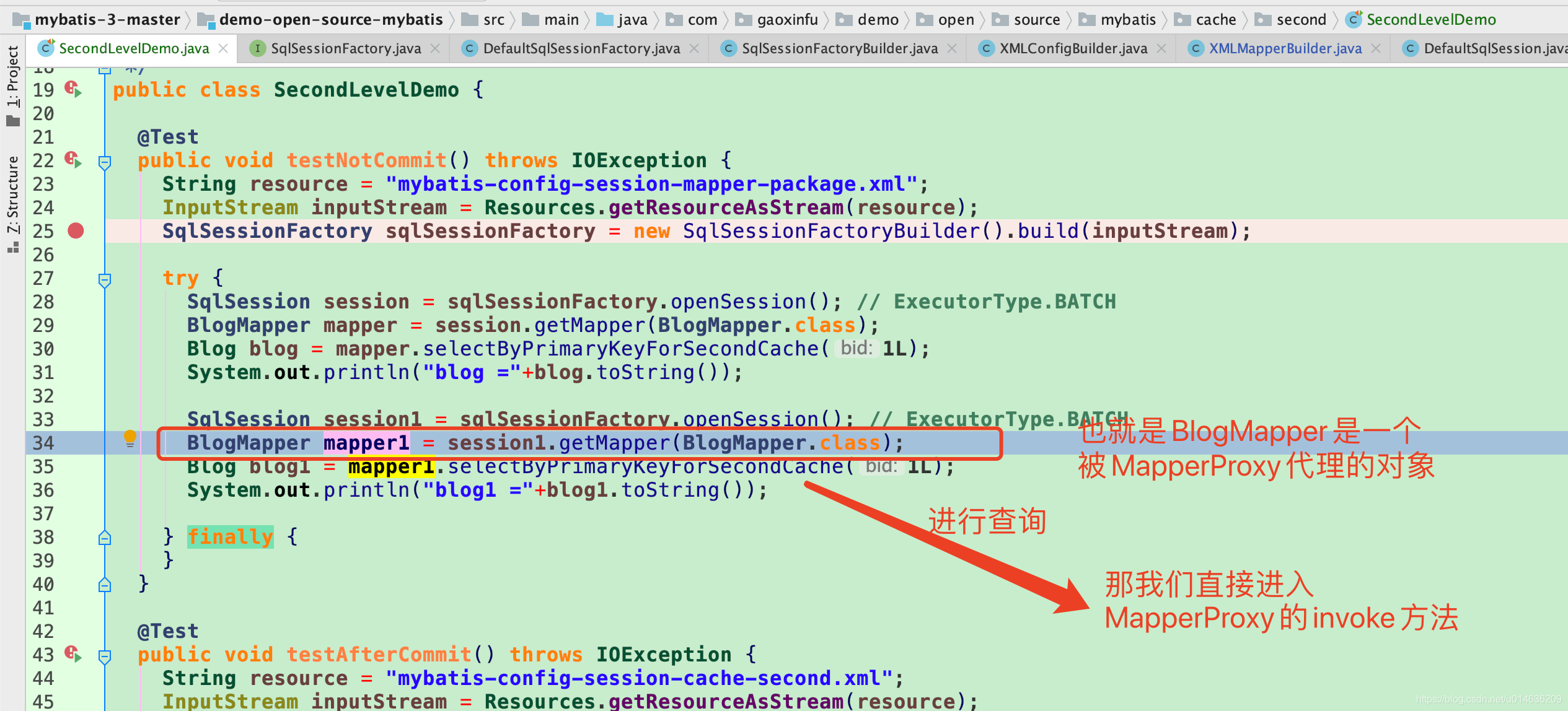
Task: Click getResourceAsStream on line 24
Action: [x=726, y=207]
